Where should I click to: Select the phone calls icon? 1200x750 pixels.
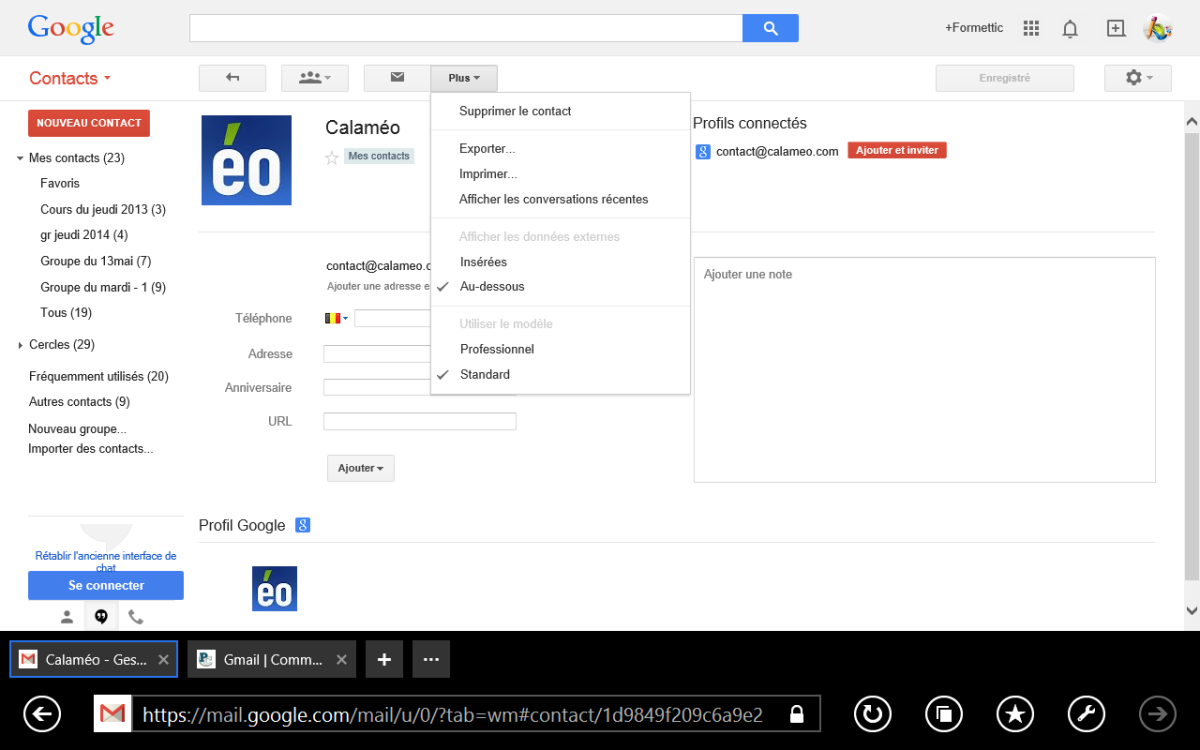pos(135,617)
